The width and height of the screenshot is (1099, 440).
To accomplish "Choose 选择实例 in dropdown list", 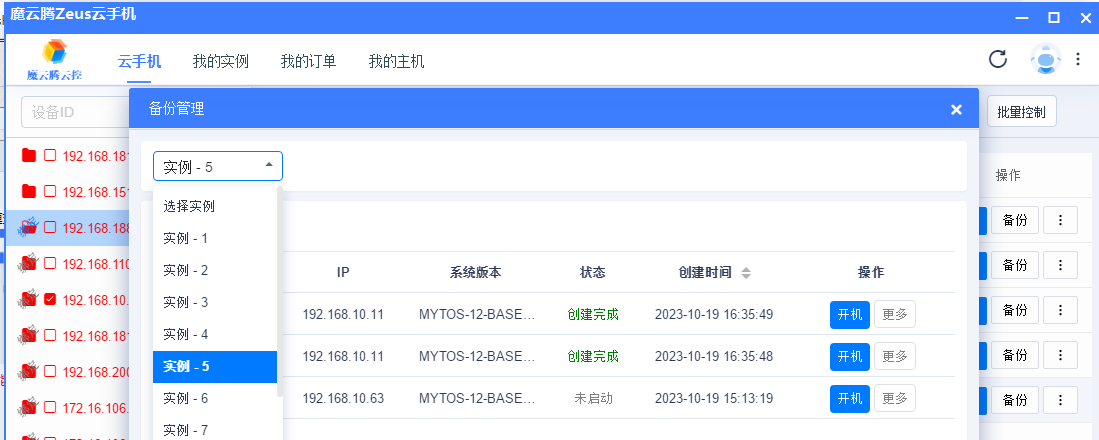I will [x=215, y=207].
